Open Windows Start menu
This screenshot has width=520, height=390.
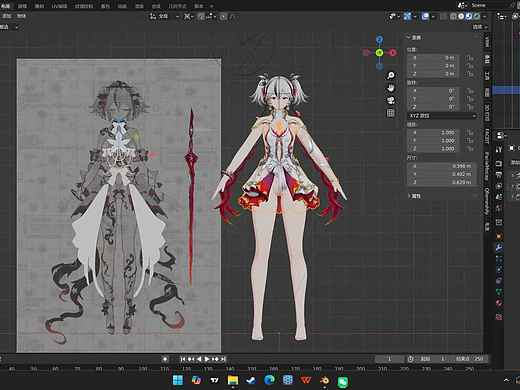point(178,380)
